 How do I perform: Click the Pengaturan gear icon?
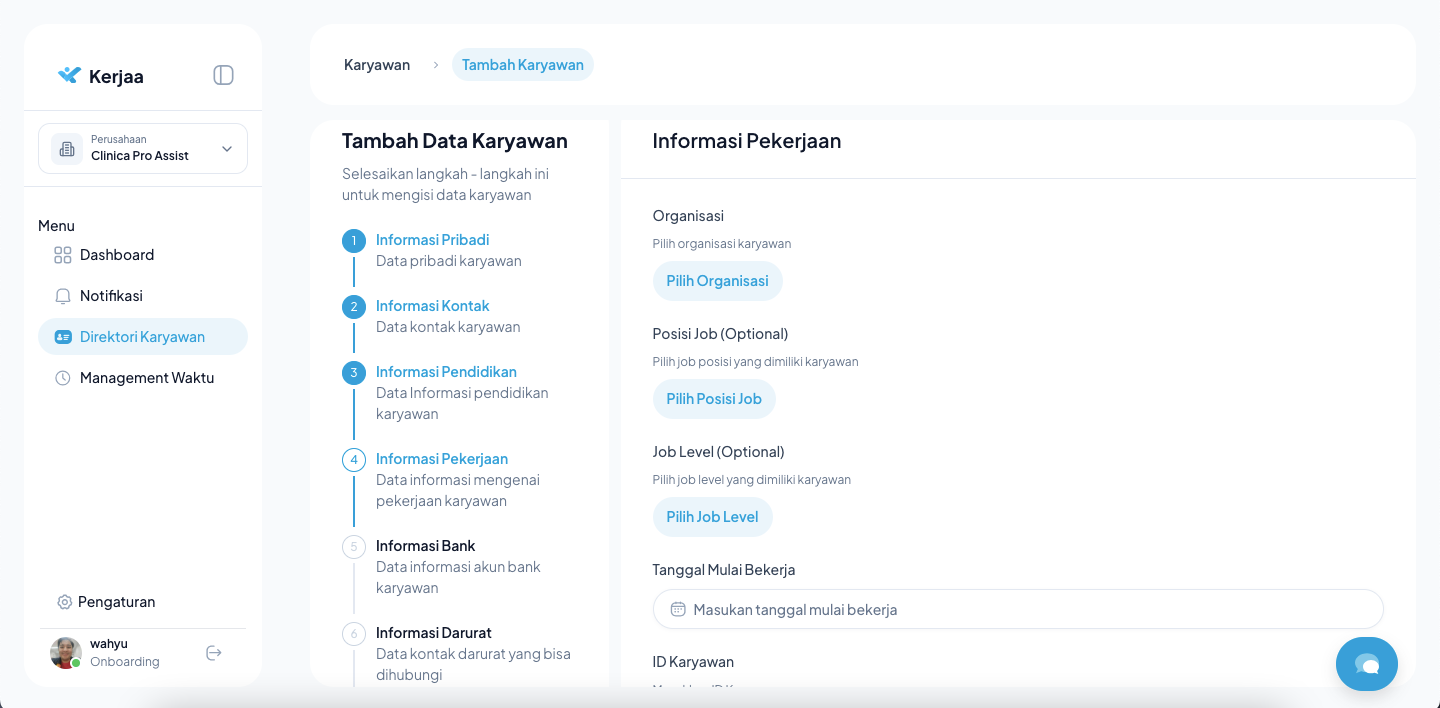pyautogui.click(x=64, y=602)
